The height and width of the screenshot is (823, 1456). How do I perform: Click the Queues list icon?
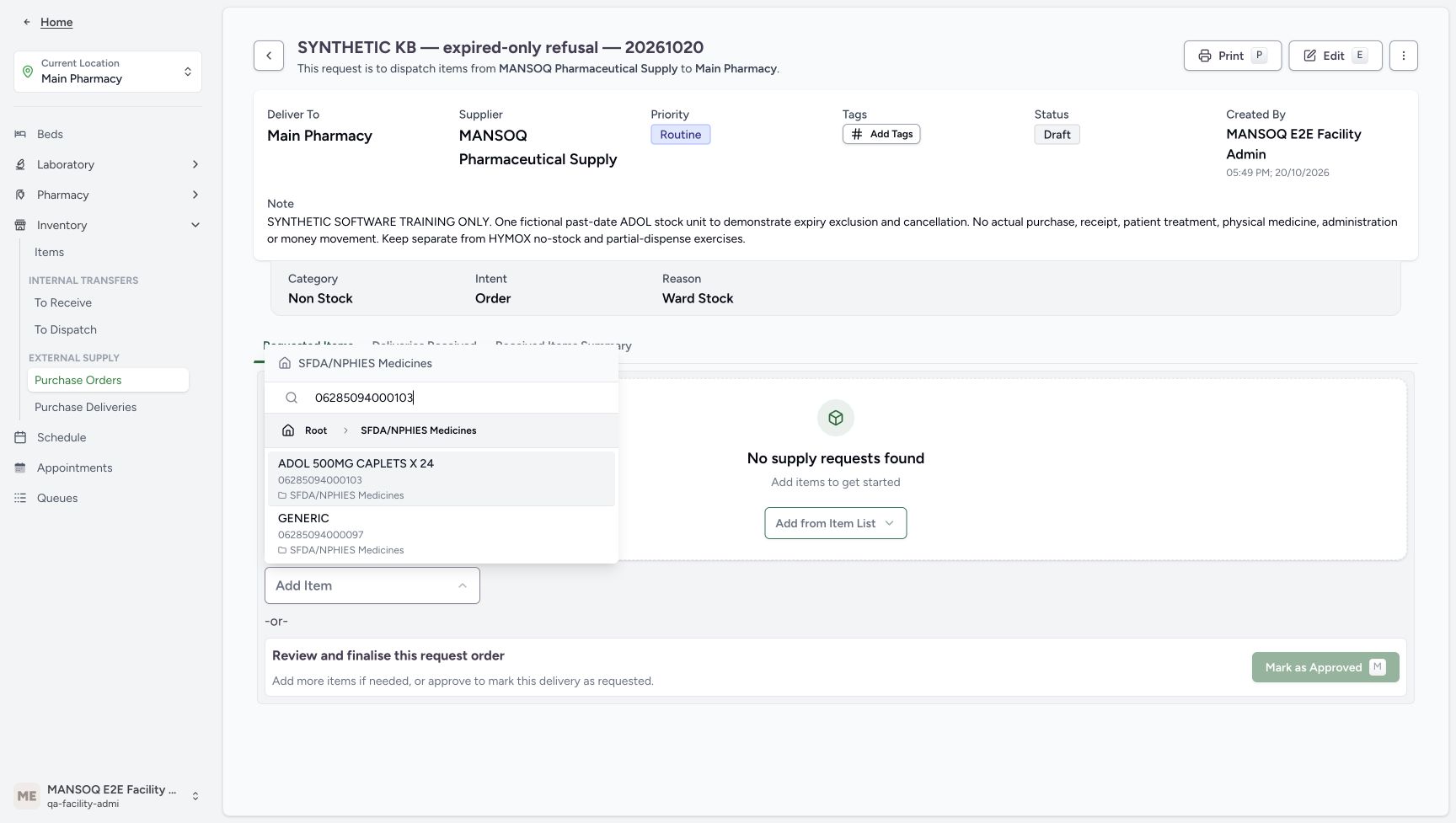click(x=20, y=498)
